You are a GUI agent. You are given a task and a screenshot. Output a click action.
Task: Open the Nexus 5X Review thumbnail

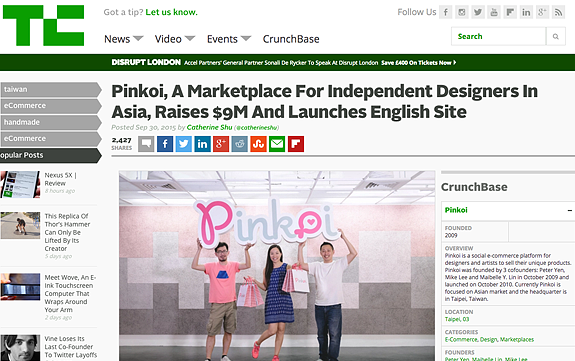[20, 185]
